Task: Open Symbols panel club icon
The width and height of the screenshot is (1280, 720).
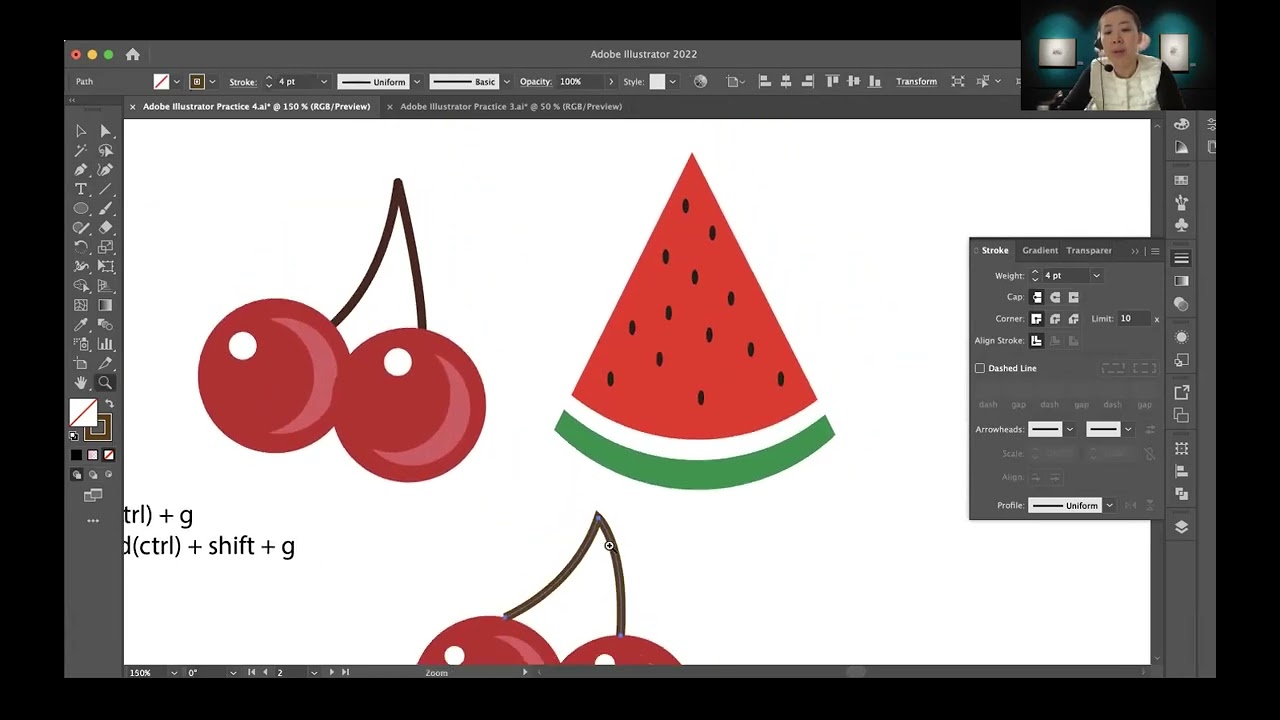Action: [1181, 225]
